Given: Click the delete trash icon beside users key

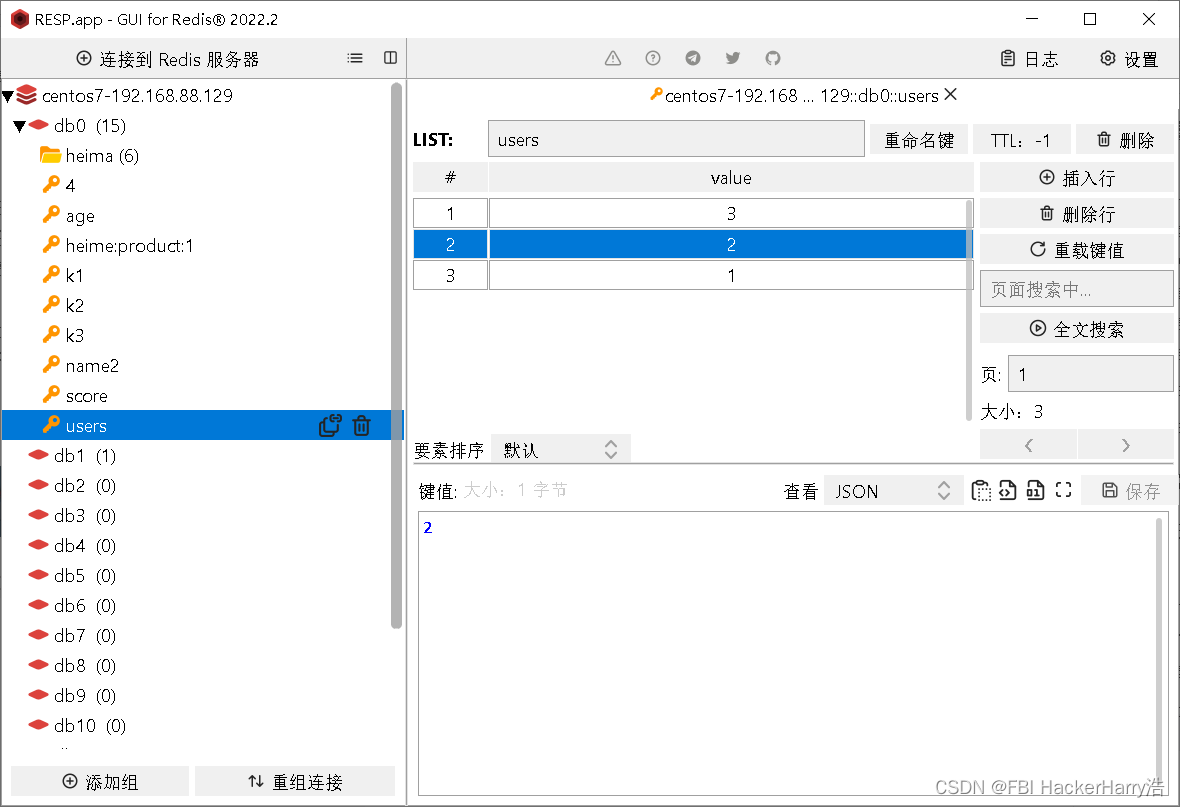Looking at the screenshot, I should point(361,425).
